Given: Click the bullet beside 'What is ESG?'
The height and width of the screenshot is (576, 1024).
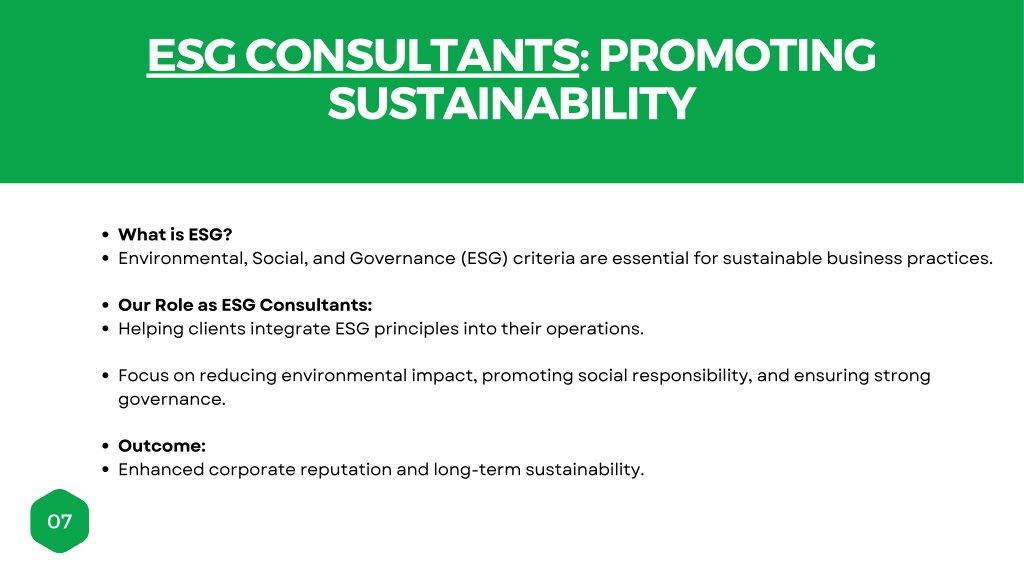Looking at the screenshot, I should 105,234.
